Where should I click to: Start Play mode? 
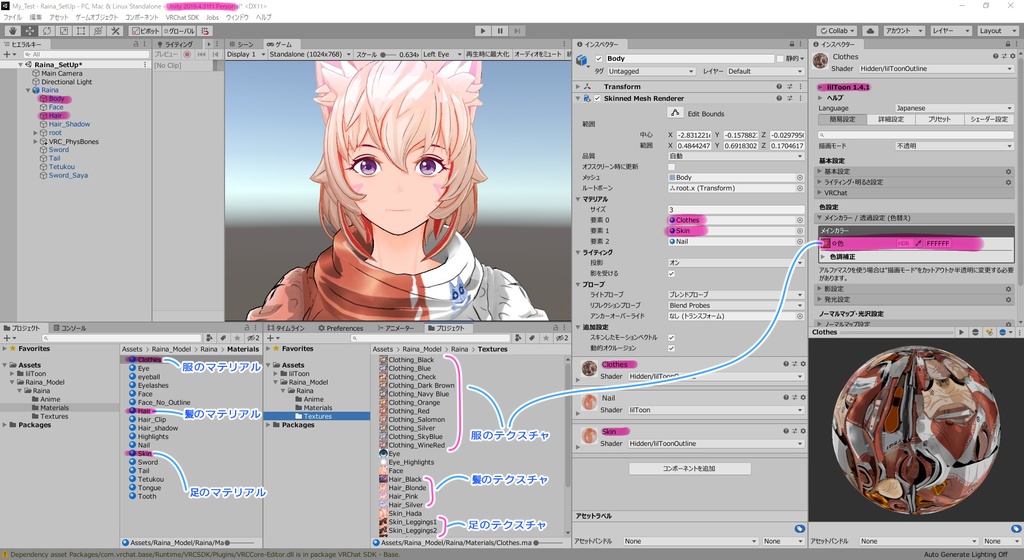(x=483, y=31)
